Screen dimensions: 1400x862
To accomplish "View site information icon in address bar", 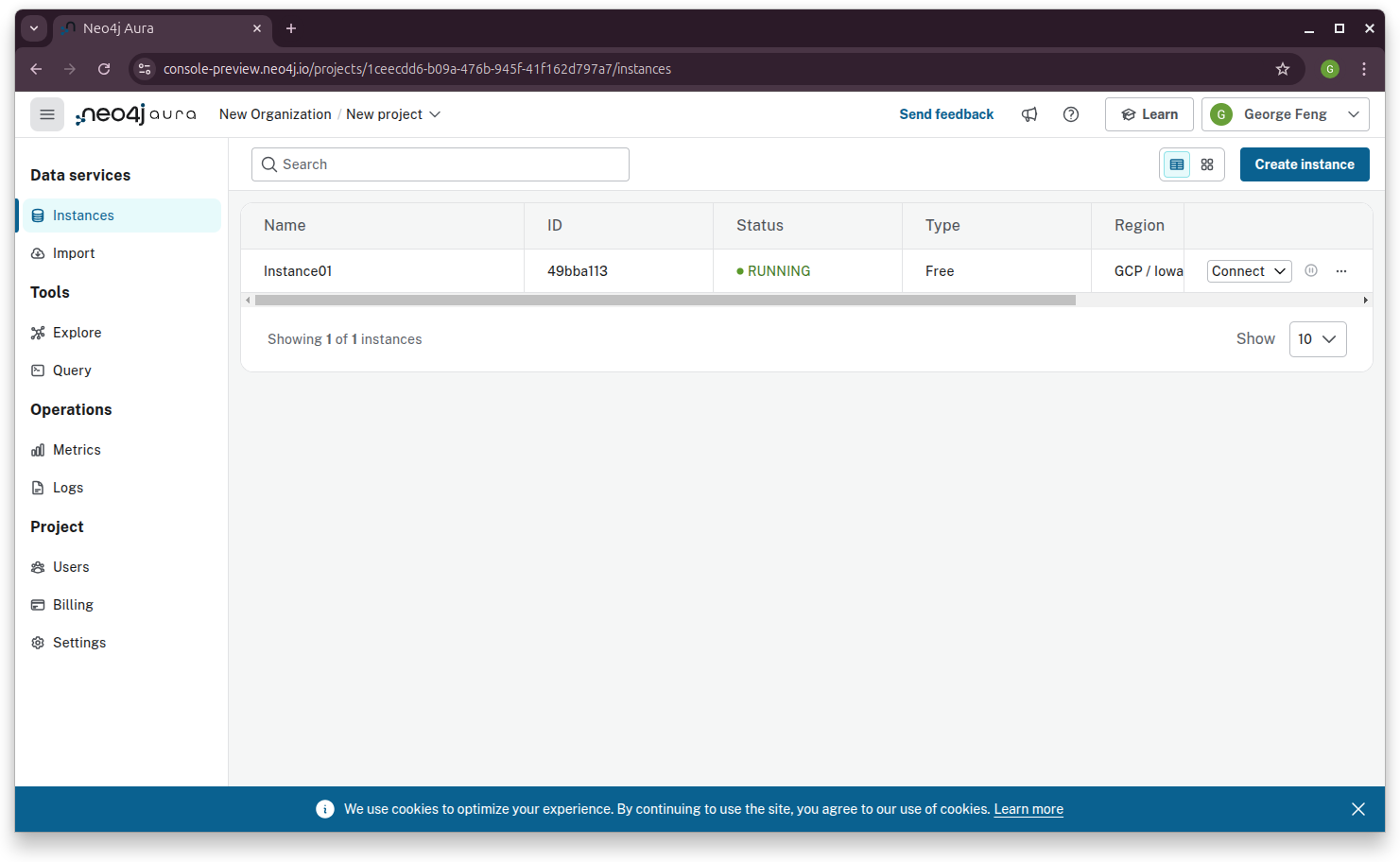I will [x=145, y=69].
